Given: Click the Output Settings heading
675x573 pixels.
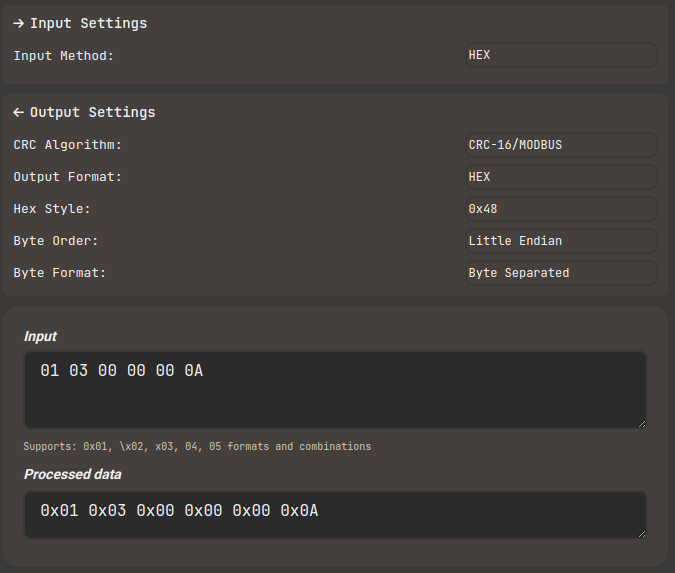Looking at the screenshot, I should click(x=93, y=112).
